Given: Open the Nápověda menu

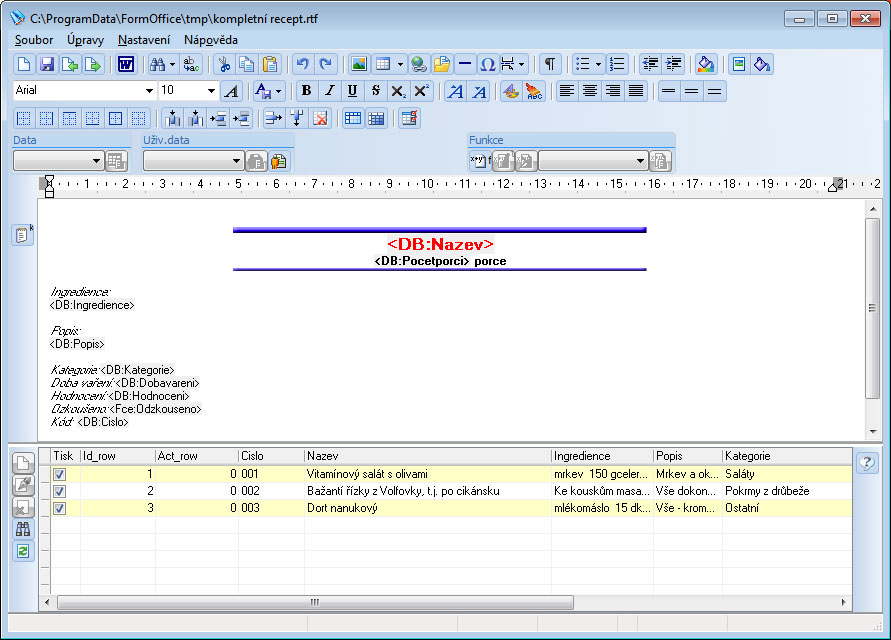Looking at the screenshot, I should 211,40.
